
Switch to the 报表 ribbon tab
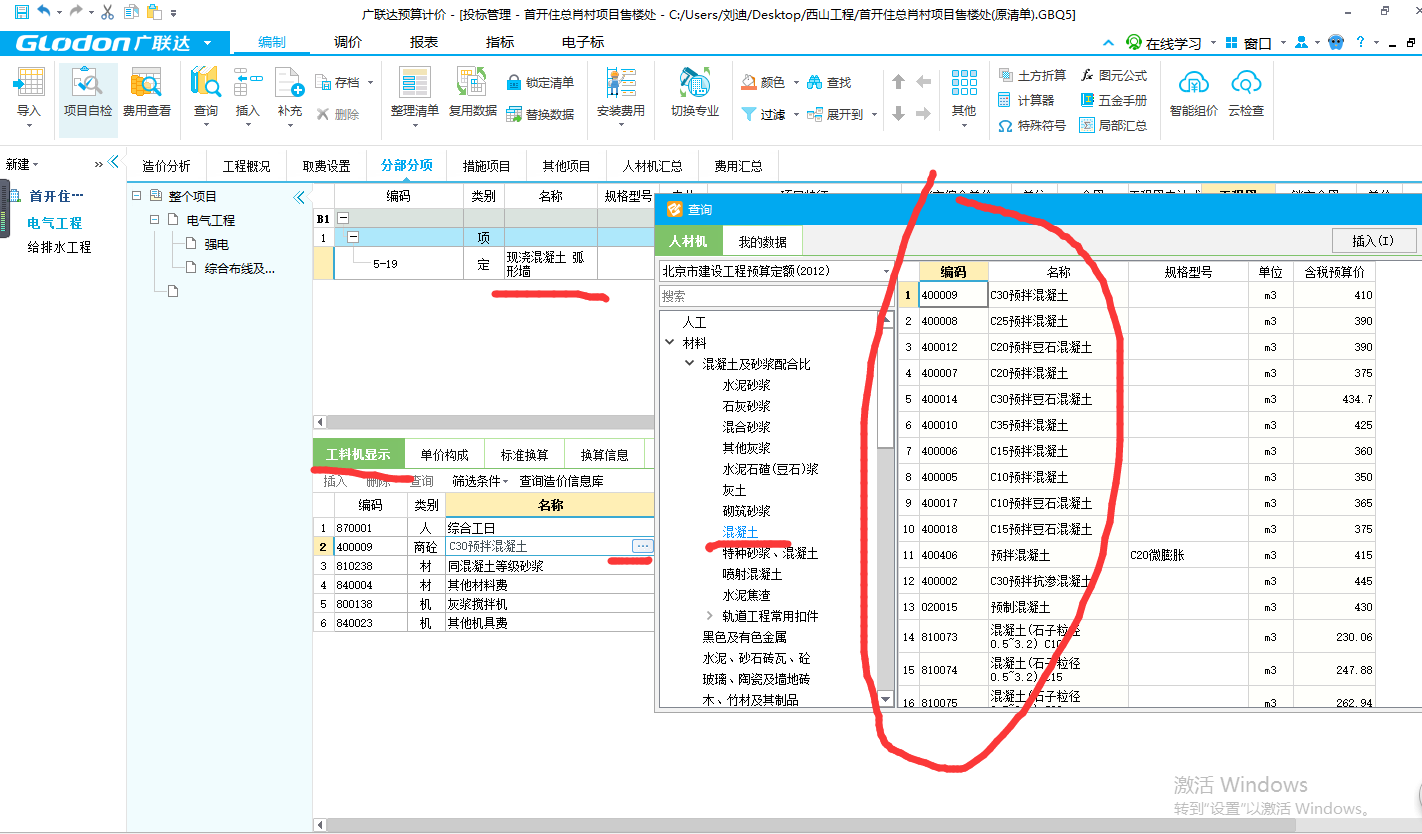click(424, 42)
